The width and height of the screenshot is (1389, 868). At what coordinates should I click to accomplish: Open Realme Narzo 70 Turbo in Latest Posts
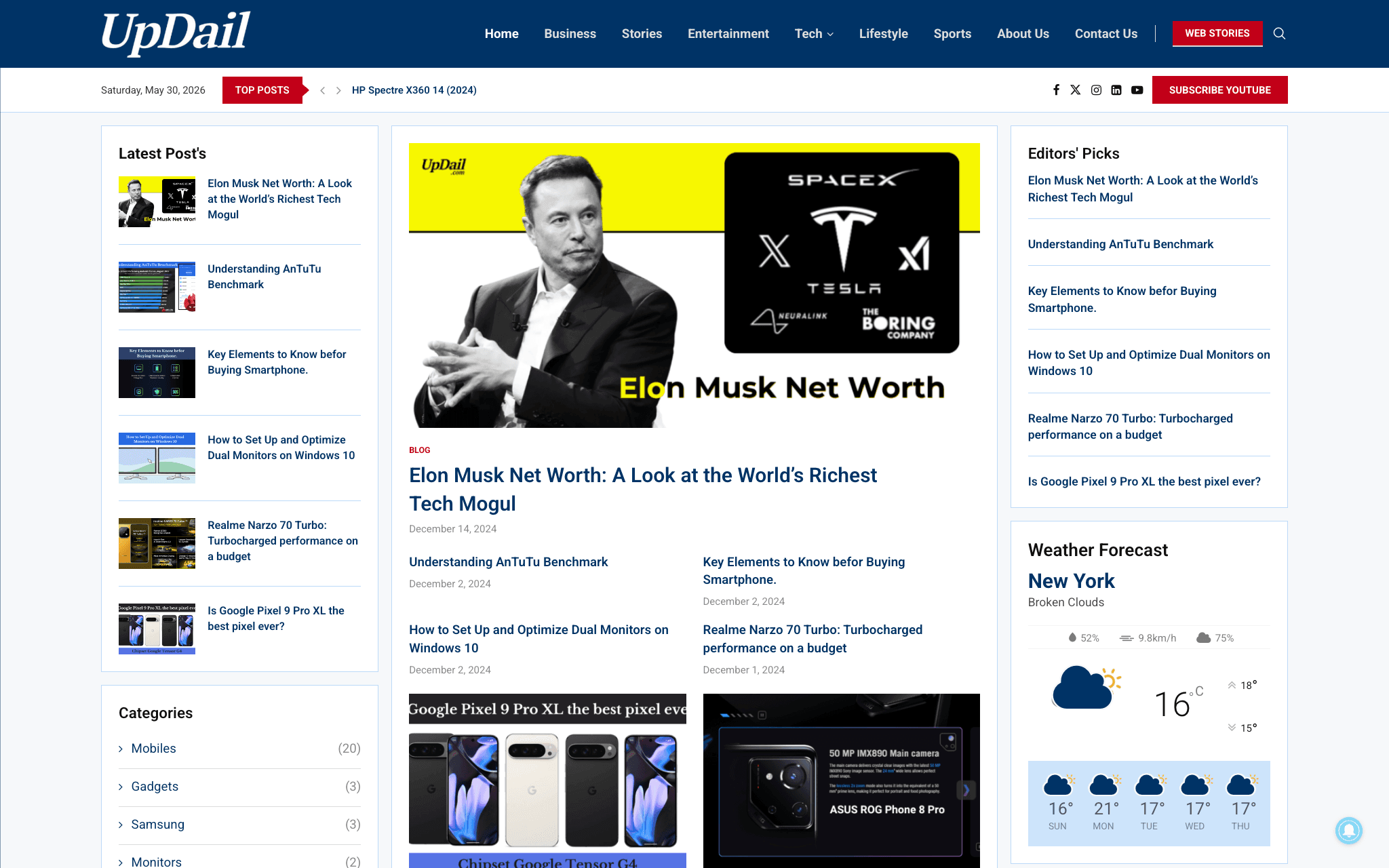click(x=283, y=540)
